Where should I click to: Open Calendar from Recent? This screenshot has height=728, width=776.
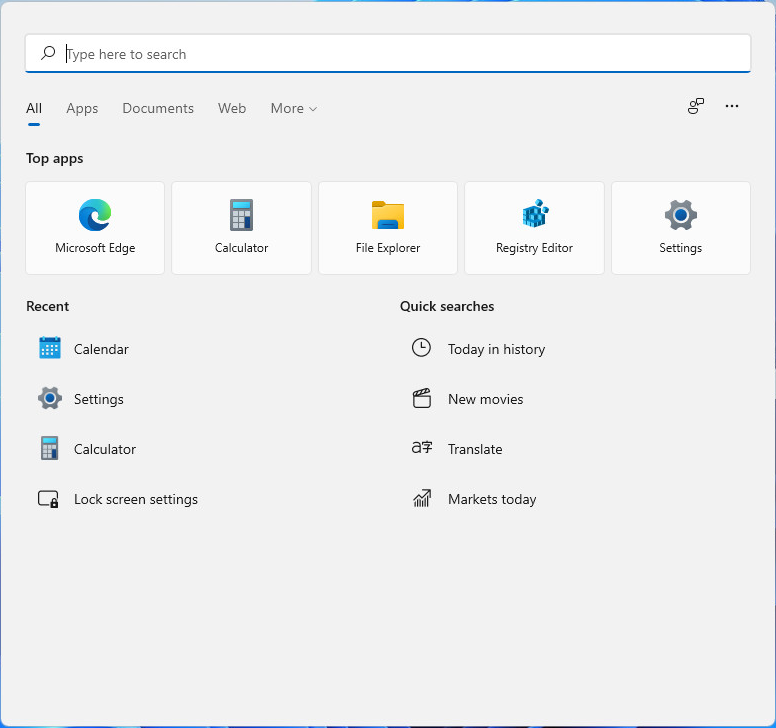tap(101, 349)
